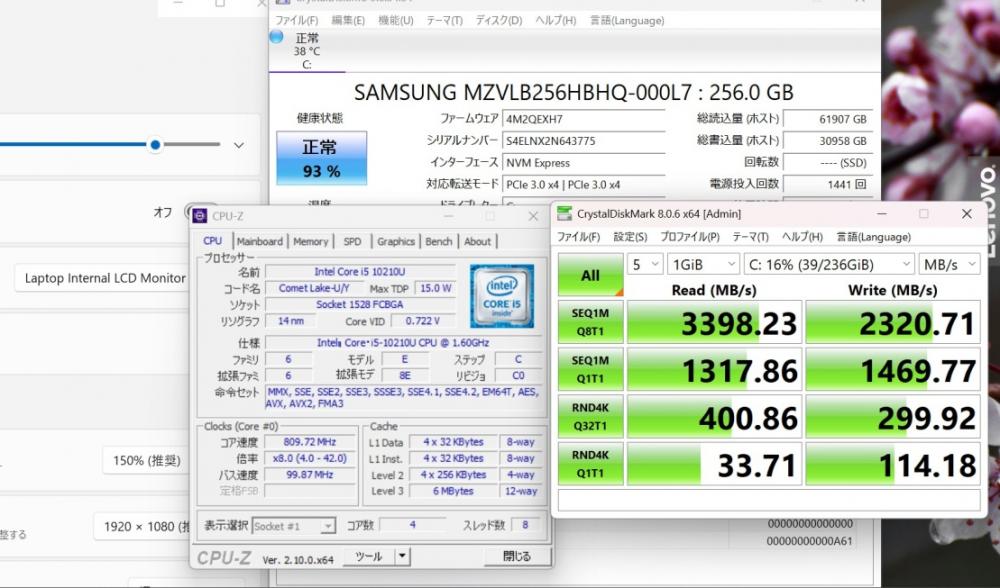The height and width of the screenshot is (588, 1000).
Task: Click the 正常 93 % health status button
Action: (321, 158)
